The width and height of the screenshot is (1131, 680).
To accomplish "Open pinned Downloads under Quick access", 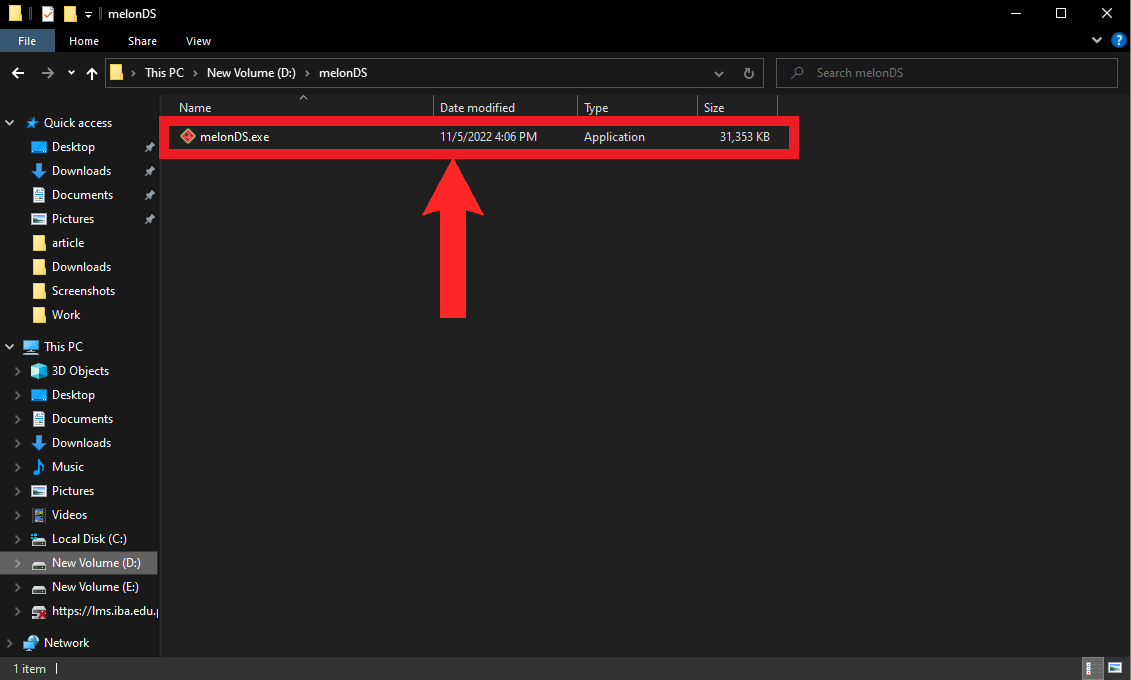I will [81, 171].
